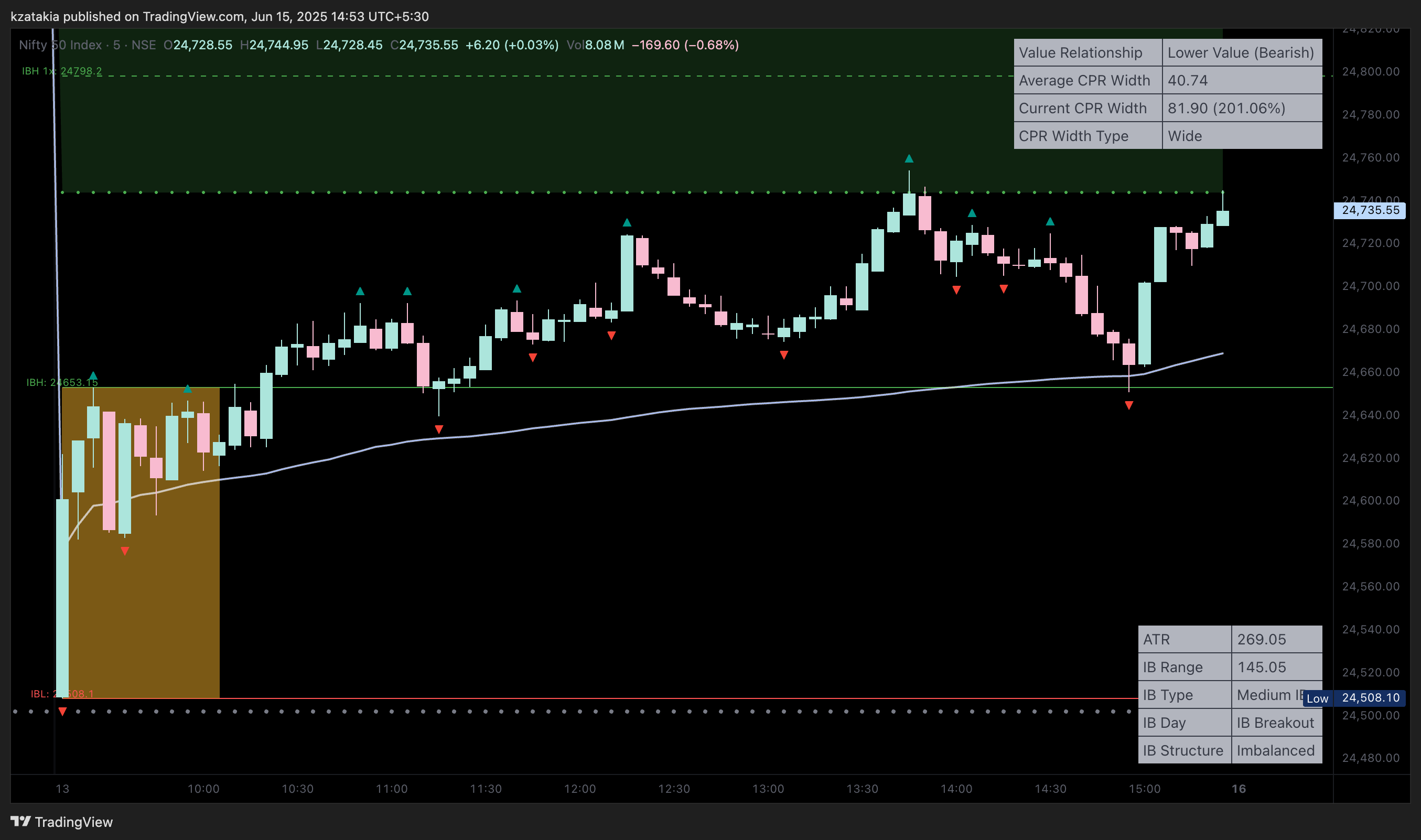Click the IB Structure label cell

coord(1185,750)
